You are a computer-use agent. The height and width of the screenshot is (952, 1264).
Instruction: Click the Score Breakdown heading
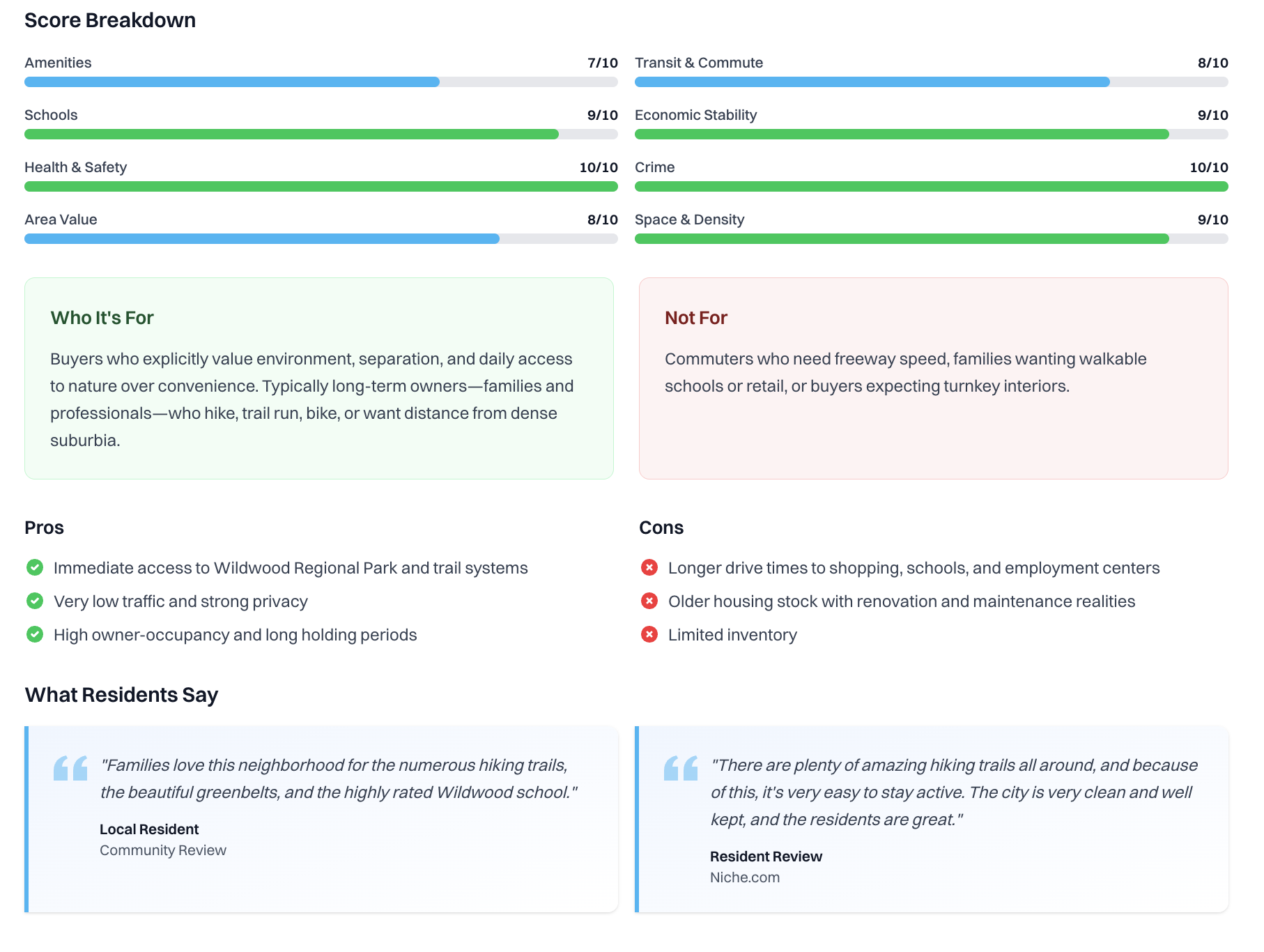click(x=110, y=20)
